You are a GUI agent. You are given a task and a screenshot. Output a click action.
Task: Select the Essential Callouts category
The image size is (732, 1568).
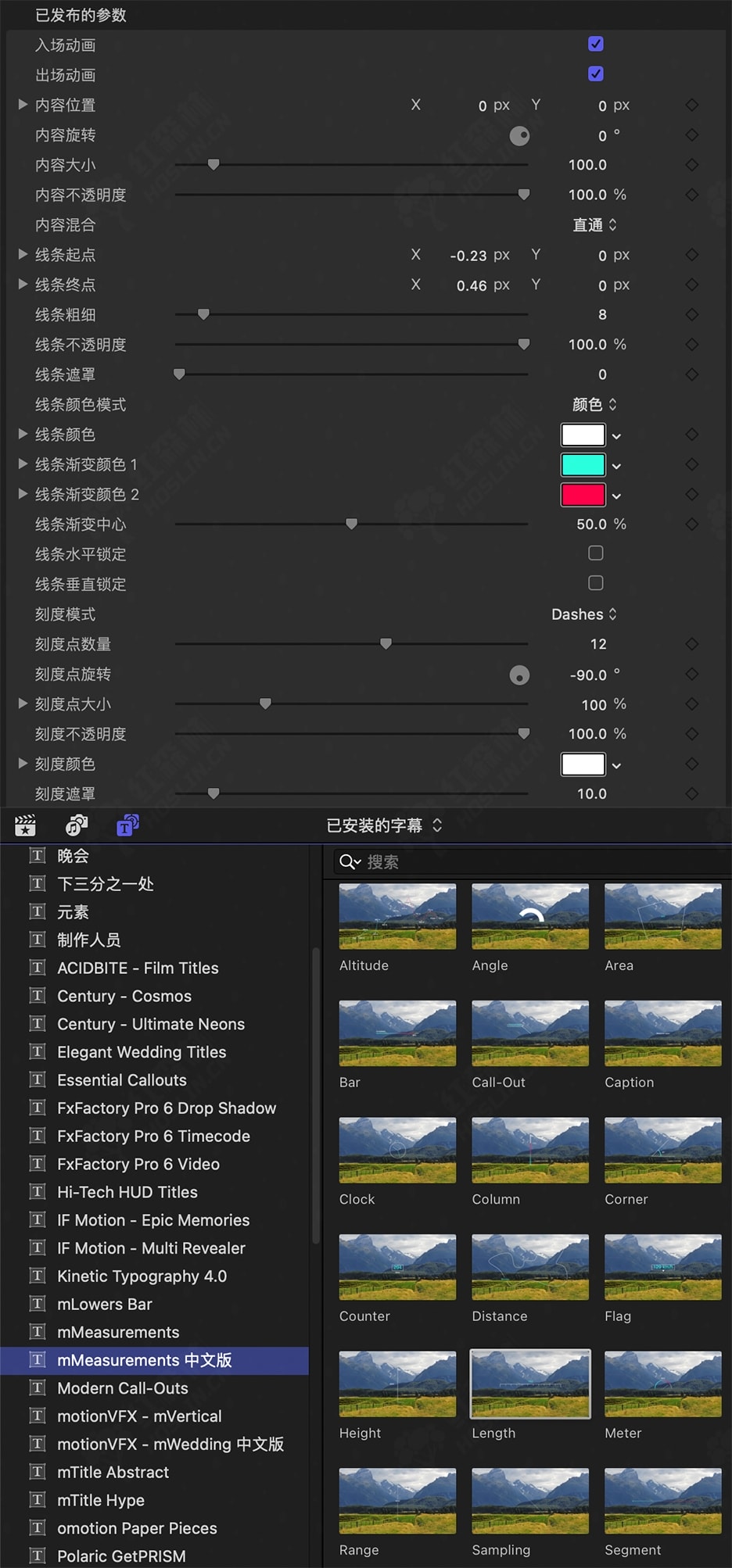tap(121, 1080)
